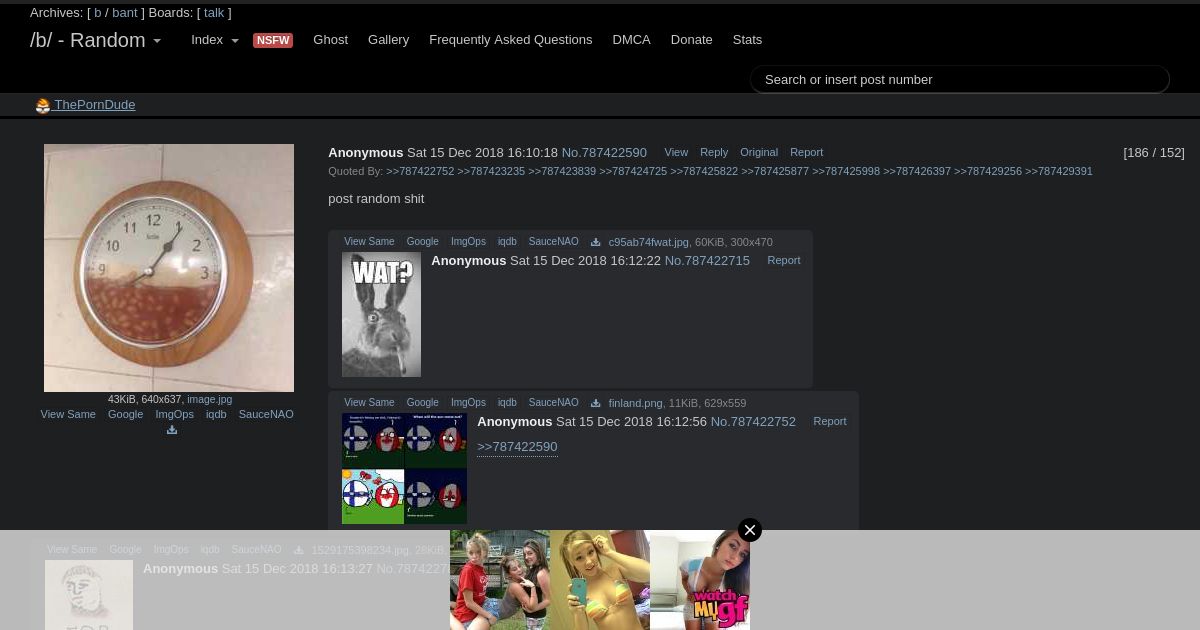Click View Same for c95ab74fwat.jpg
The width and height of the screenshot is (1200, 630).
click(x=369, y=241)
